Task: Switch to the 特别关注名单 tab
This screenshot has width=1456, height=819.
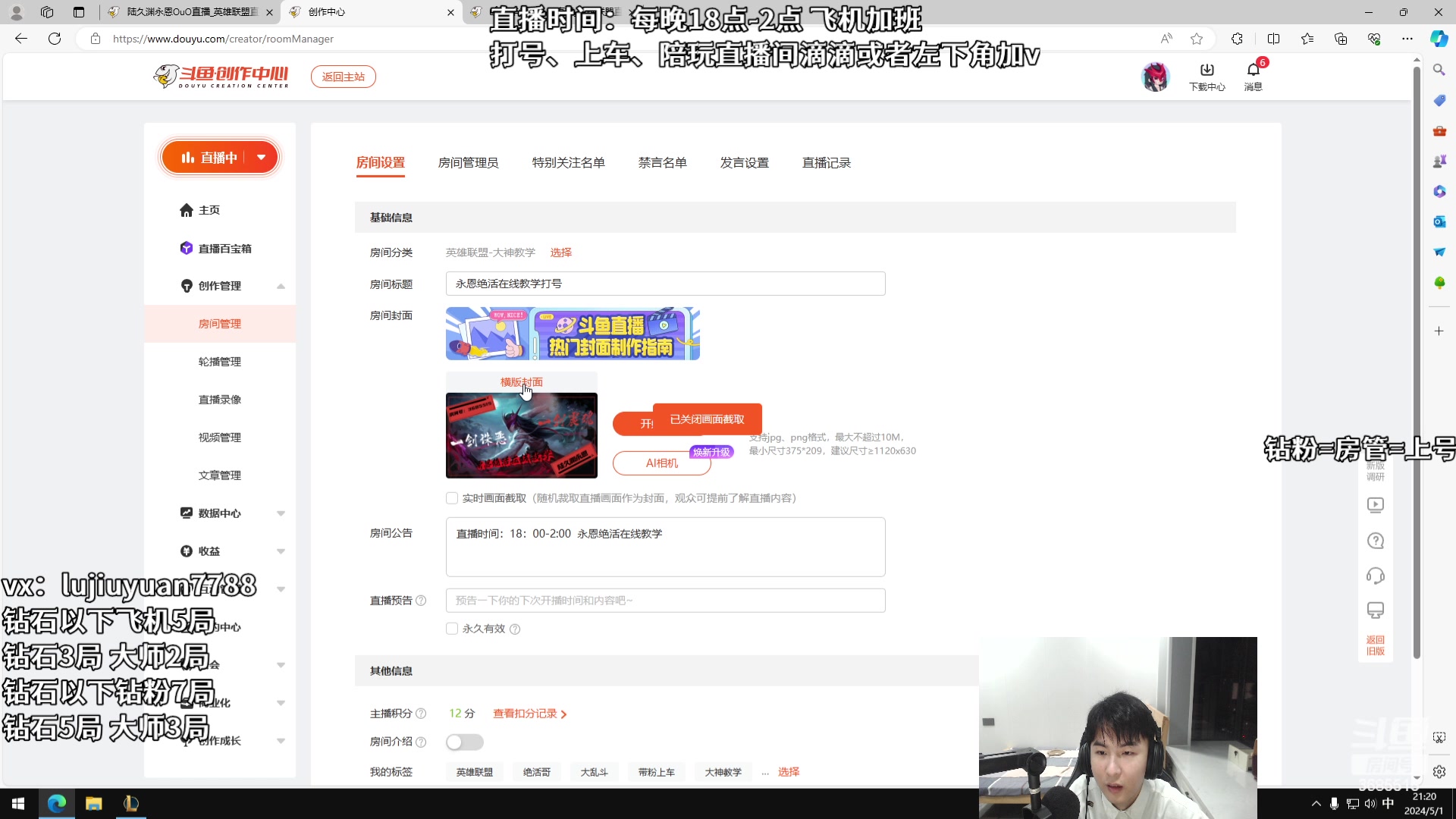Action: pos(568,163)
